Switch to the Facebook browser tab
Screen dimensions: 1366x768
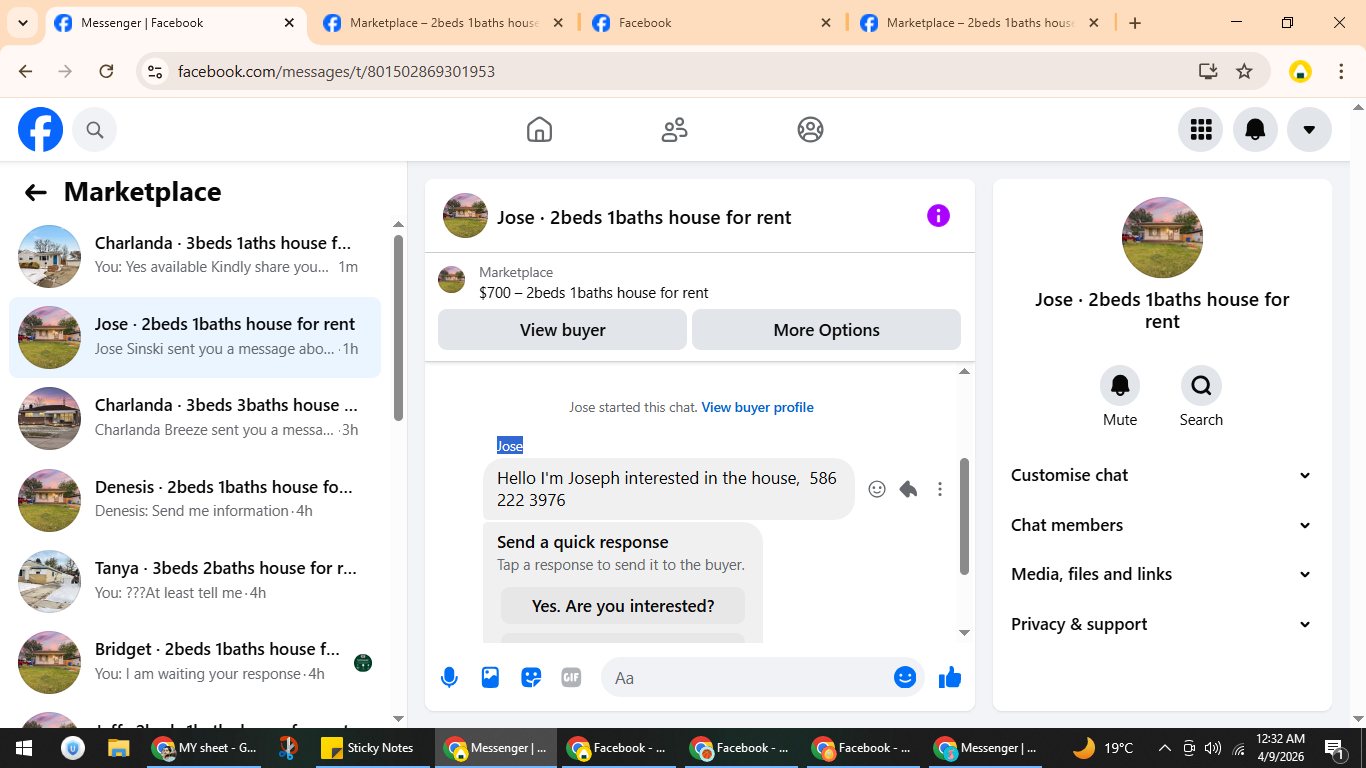click(712, 23)
